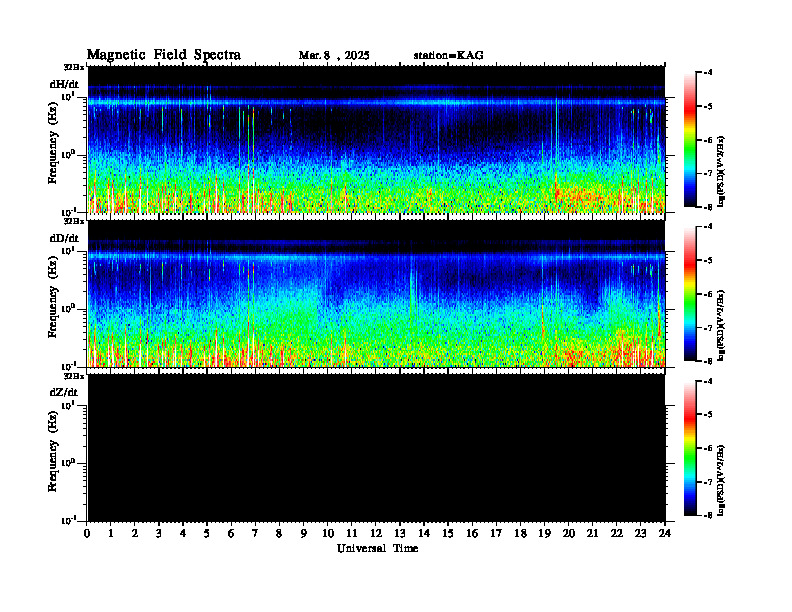Screen dimensions: 792x612
Task: Select the dZ/dt panel label
Action: (x=64, y=392)
